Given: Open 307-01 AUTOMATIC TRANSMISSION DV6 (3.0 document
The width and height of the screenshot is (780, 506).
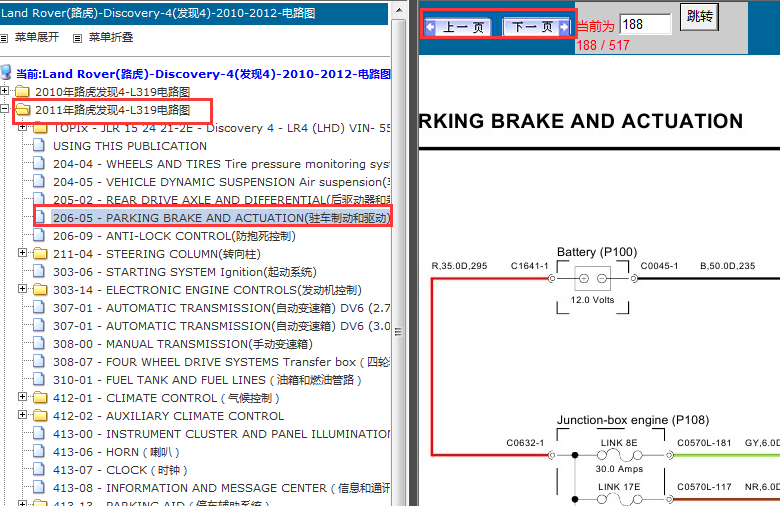Looking at the screenshot, I should pyautogui.click(x=221, y=326).
